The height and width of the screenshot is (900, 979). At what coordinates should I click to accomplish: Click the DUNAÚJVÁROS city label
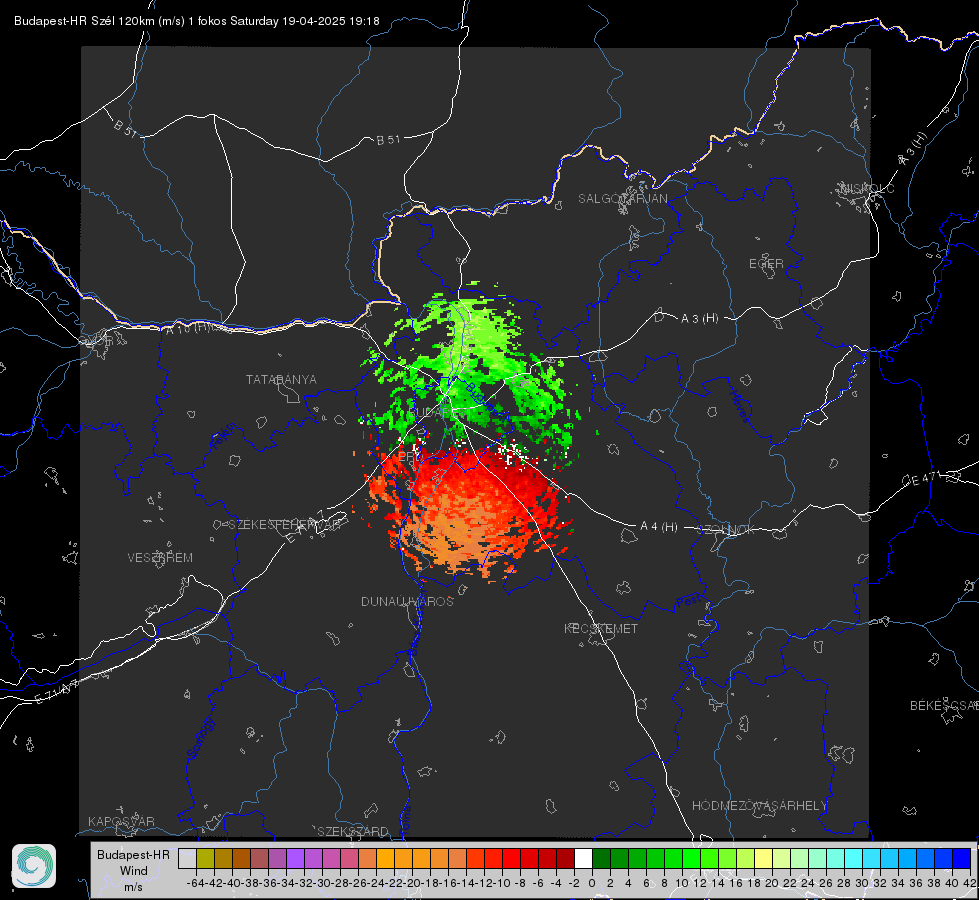click(407, 601)
